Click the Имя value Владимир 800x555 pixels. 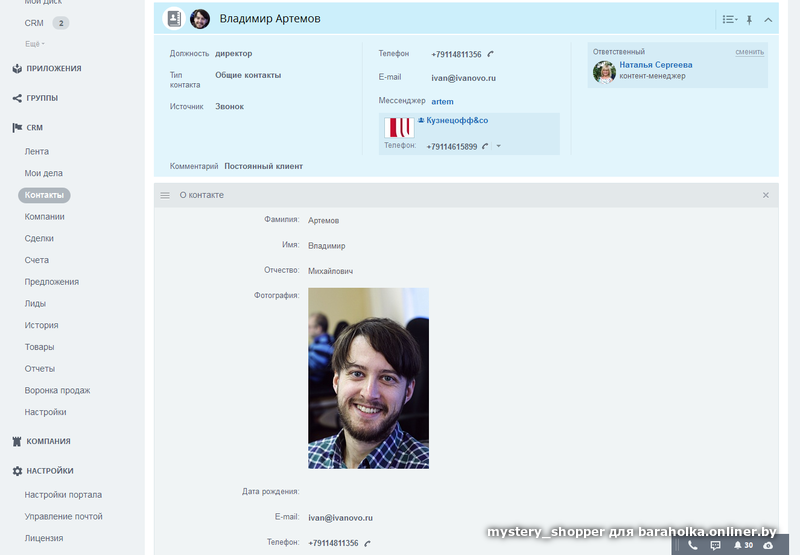coord(327,246)
